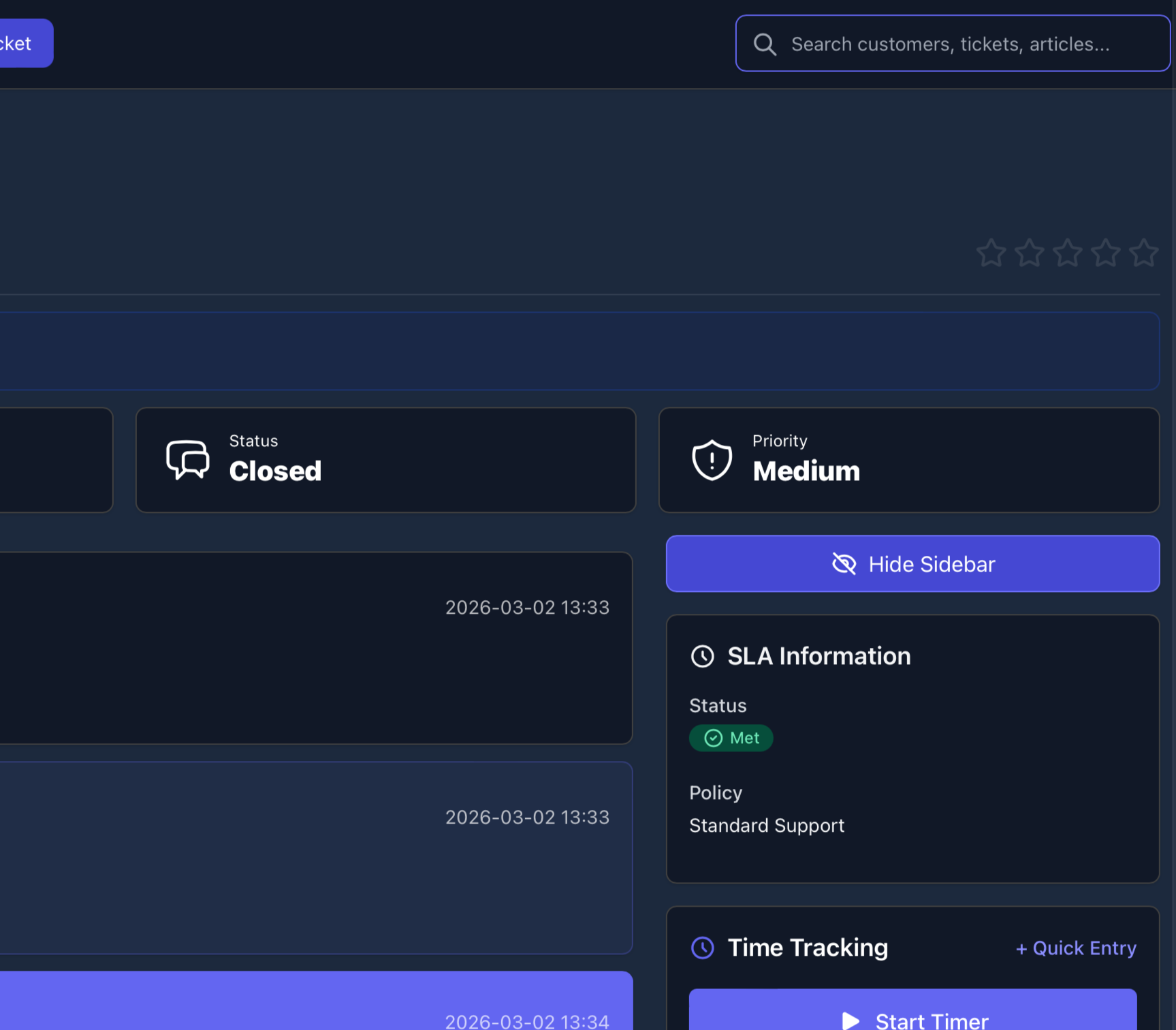Click the Standard Support policy text
The image size is (1176, 1030).
click(x=767, y=826)
